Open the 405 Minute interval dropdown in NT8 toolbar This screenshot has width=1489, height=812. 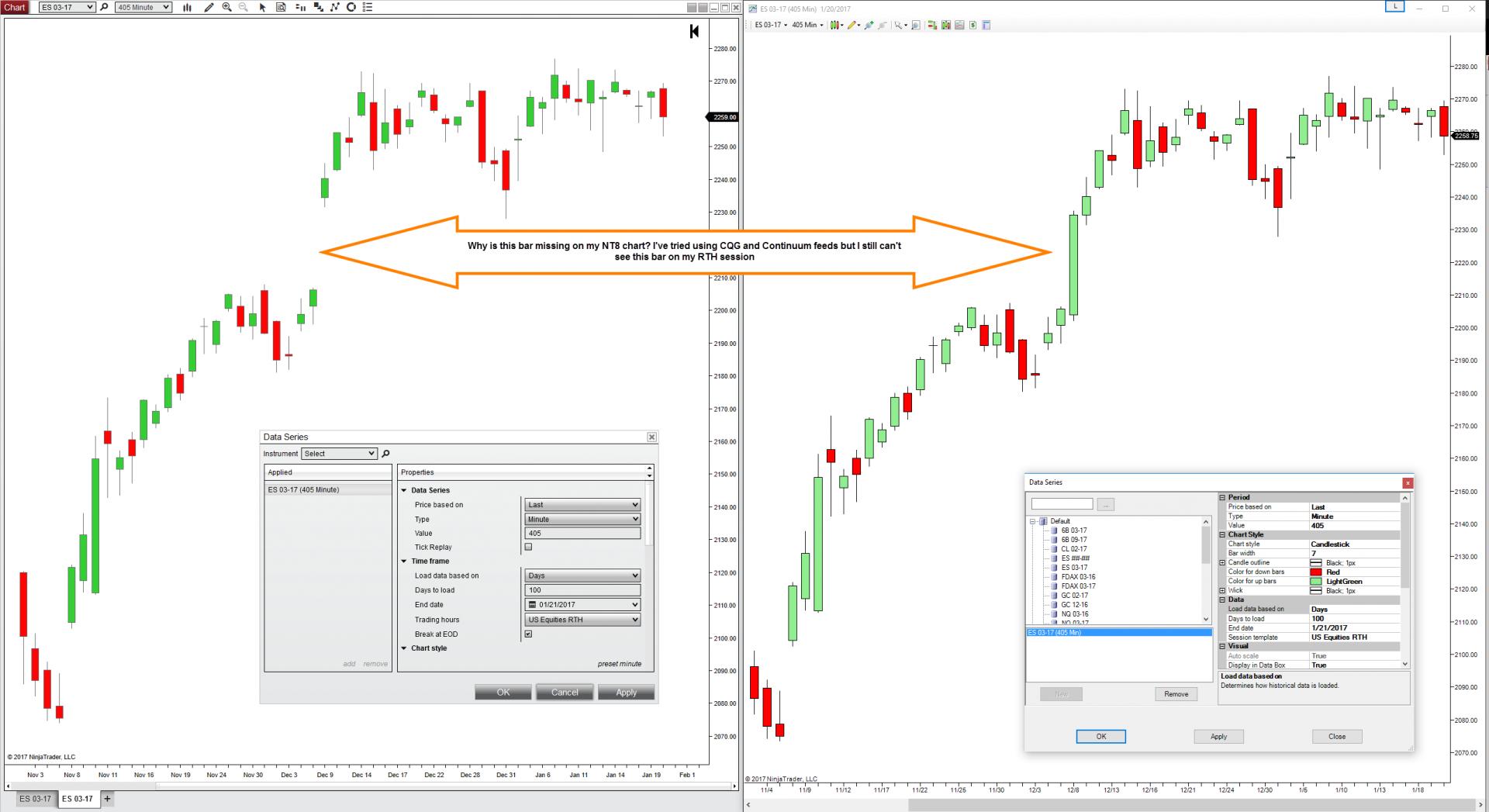coord(143,7)
